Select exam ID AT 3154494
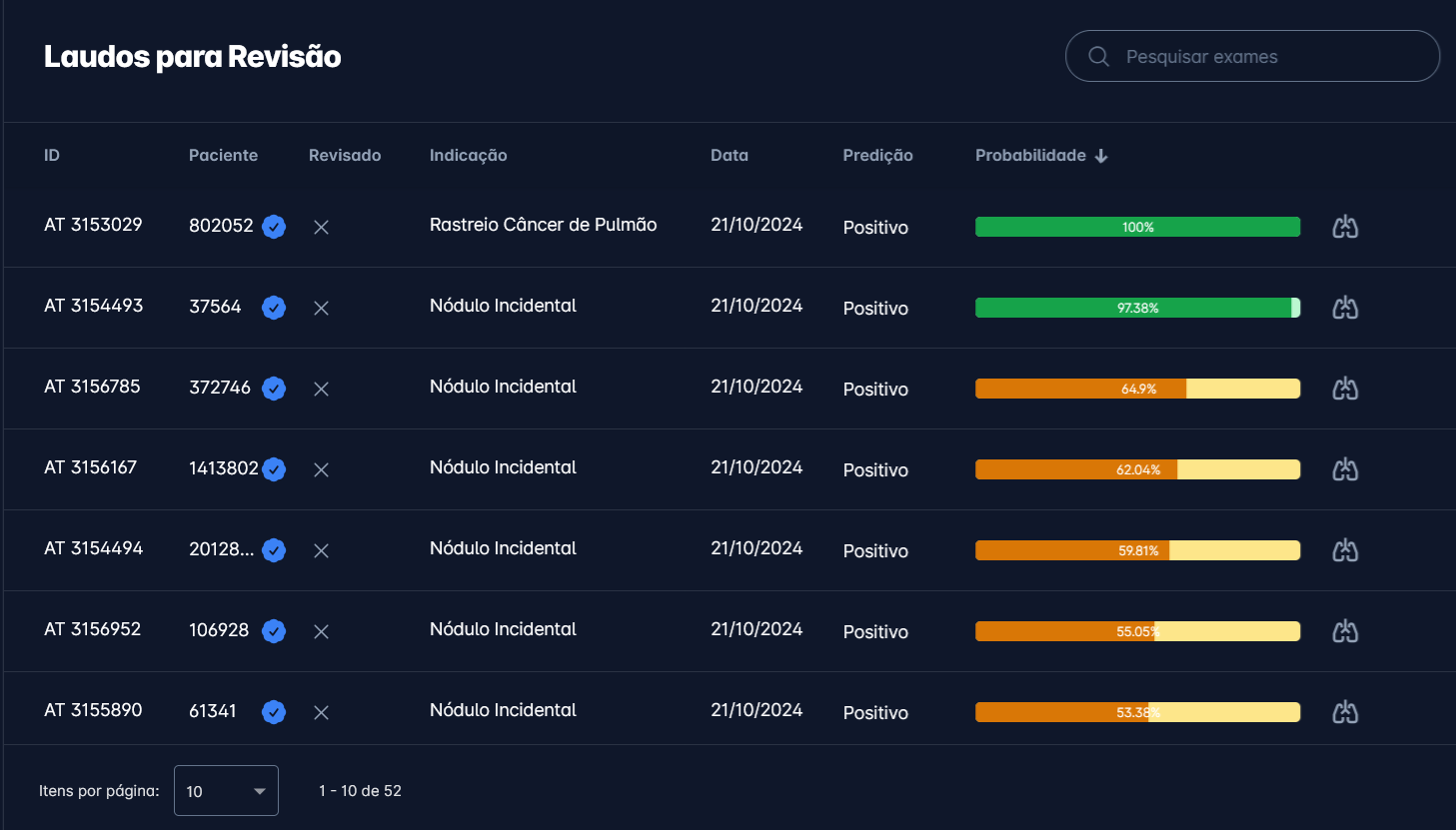This screenshot has width=1456, height=830. 93,548
